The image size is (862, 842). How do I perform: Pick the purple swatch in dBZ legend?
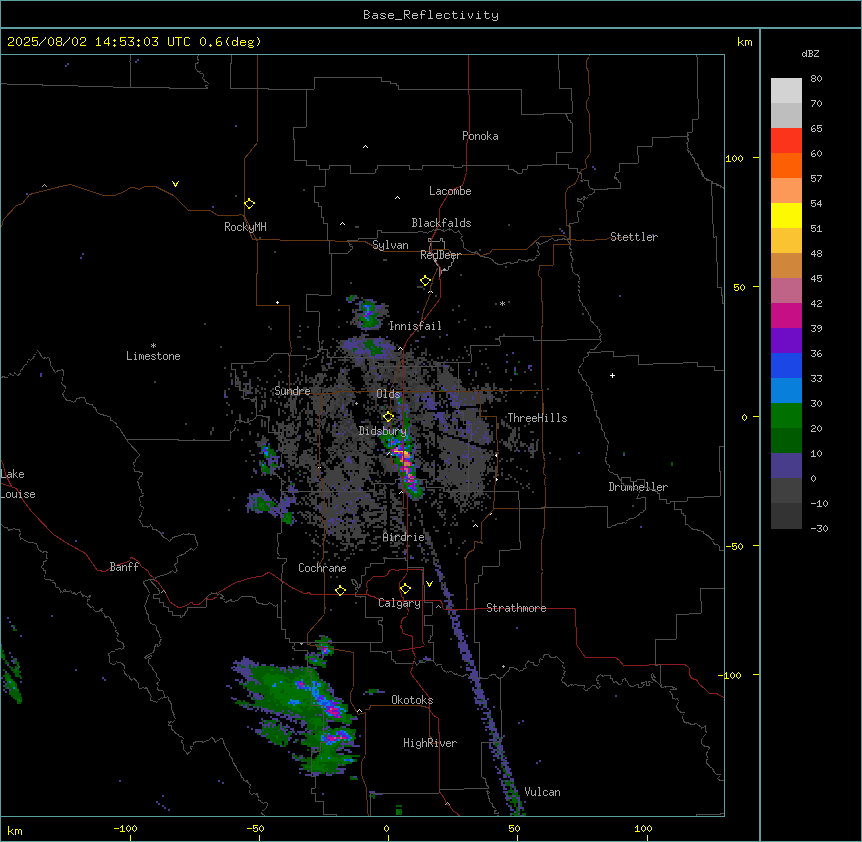coord(786,340)
